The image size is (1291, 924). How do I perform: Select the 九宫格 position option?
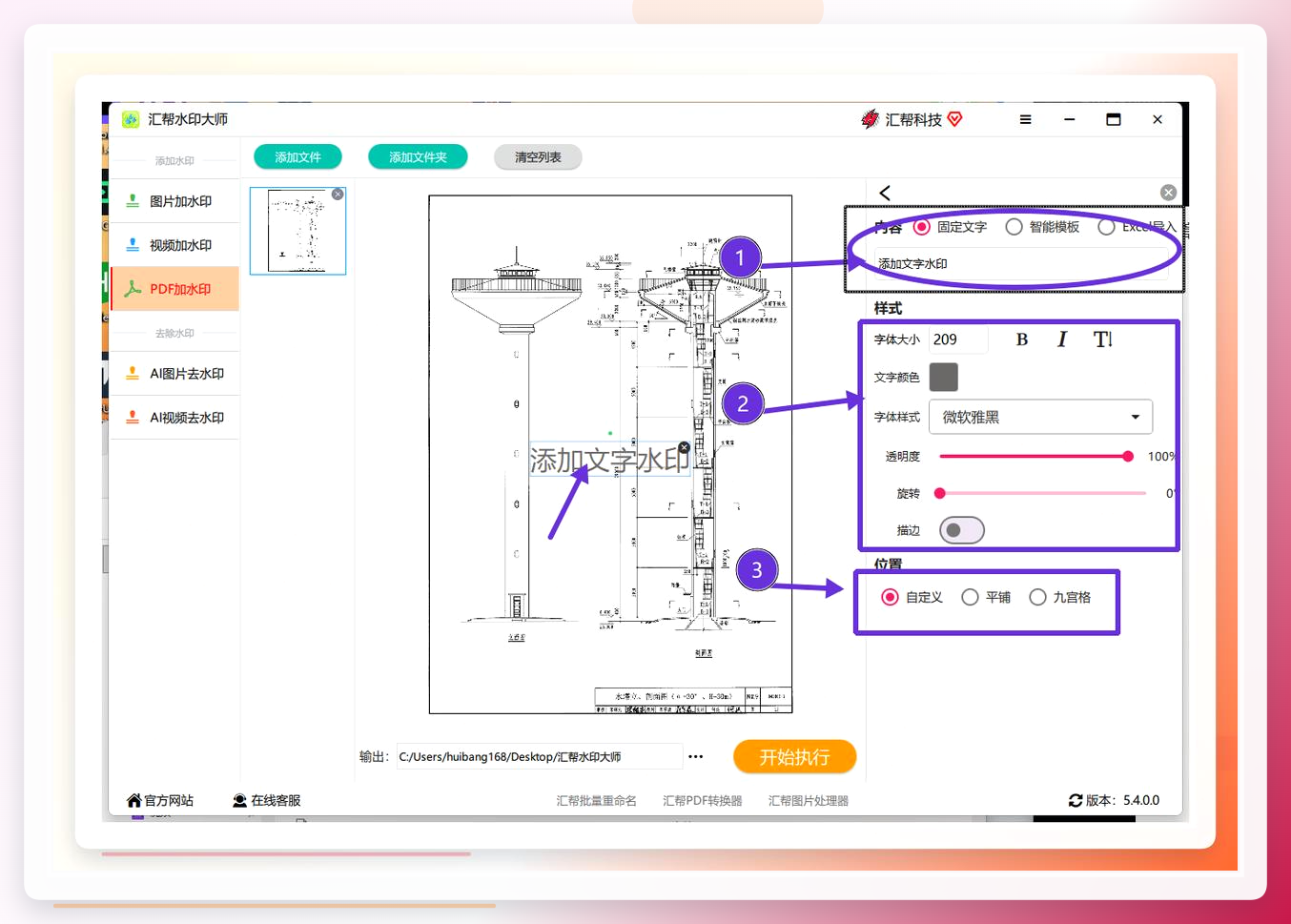coord(1037,597)
